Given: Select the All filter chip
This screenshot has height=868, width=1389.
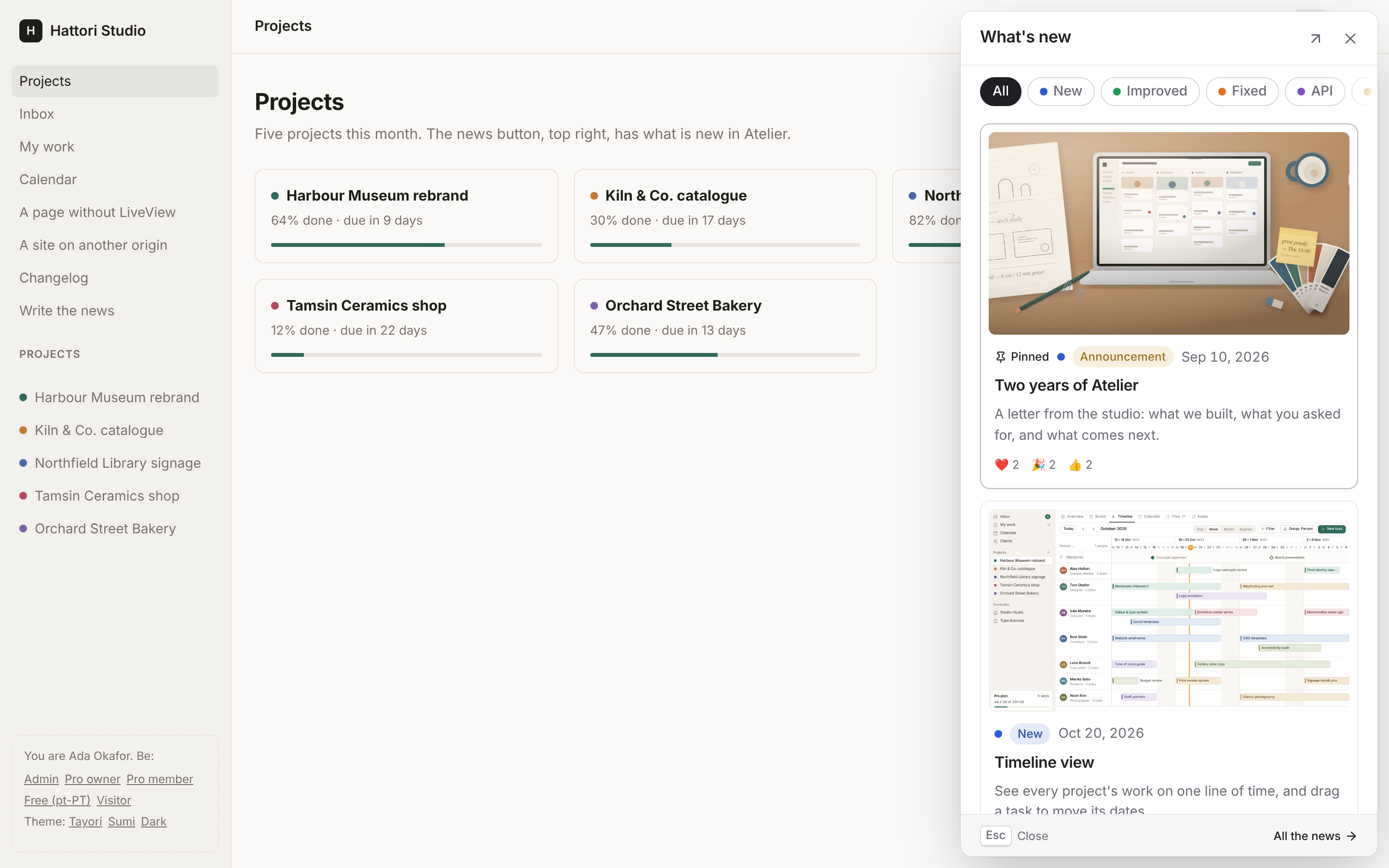Looking at the screenshot, I should pyautogui.click(x=1000, y=91).
